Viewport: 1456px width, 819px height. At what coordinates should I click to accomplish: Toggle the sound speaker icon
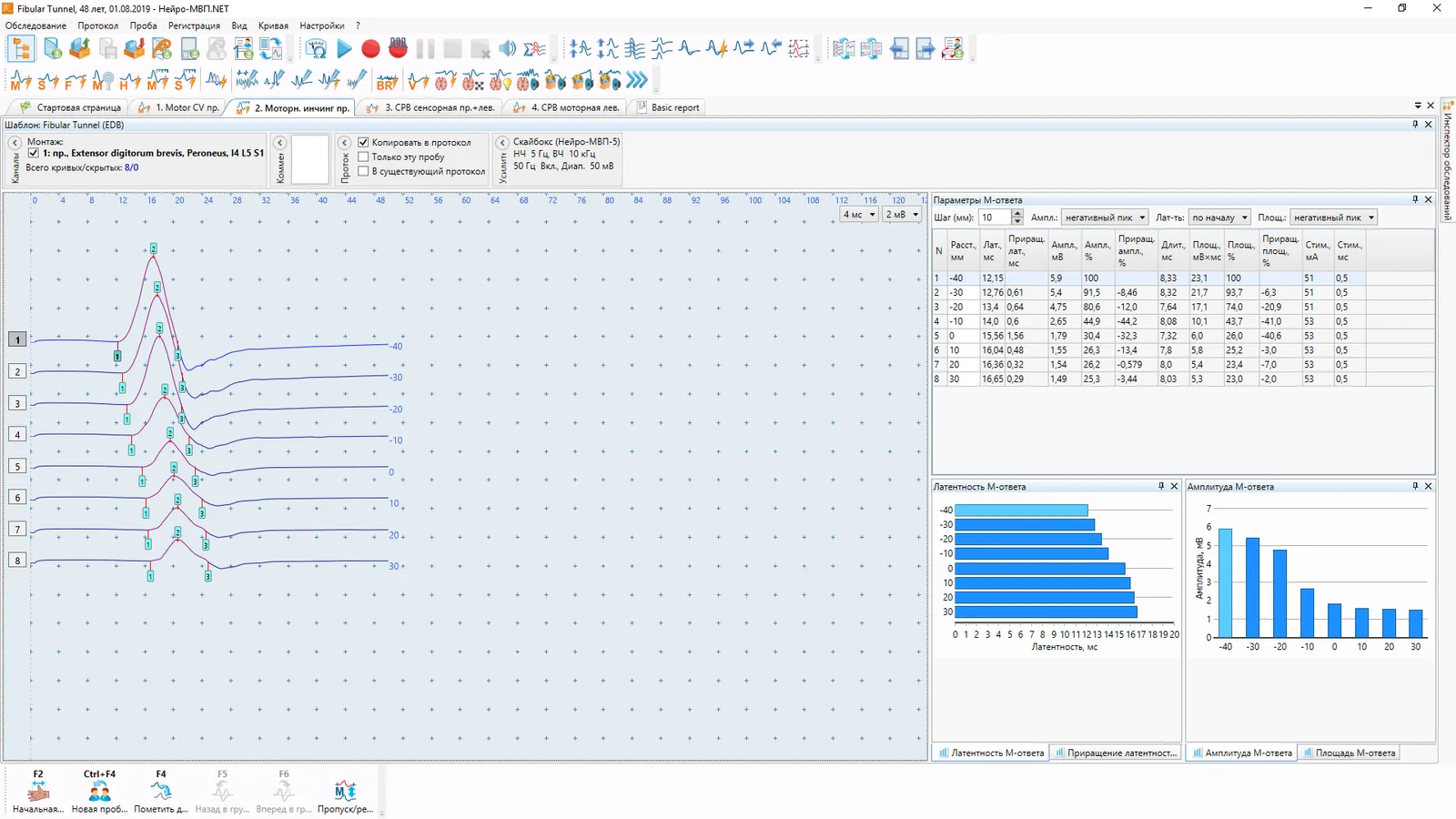pyautogui.click(x=507, y=49)
